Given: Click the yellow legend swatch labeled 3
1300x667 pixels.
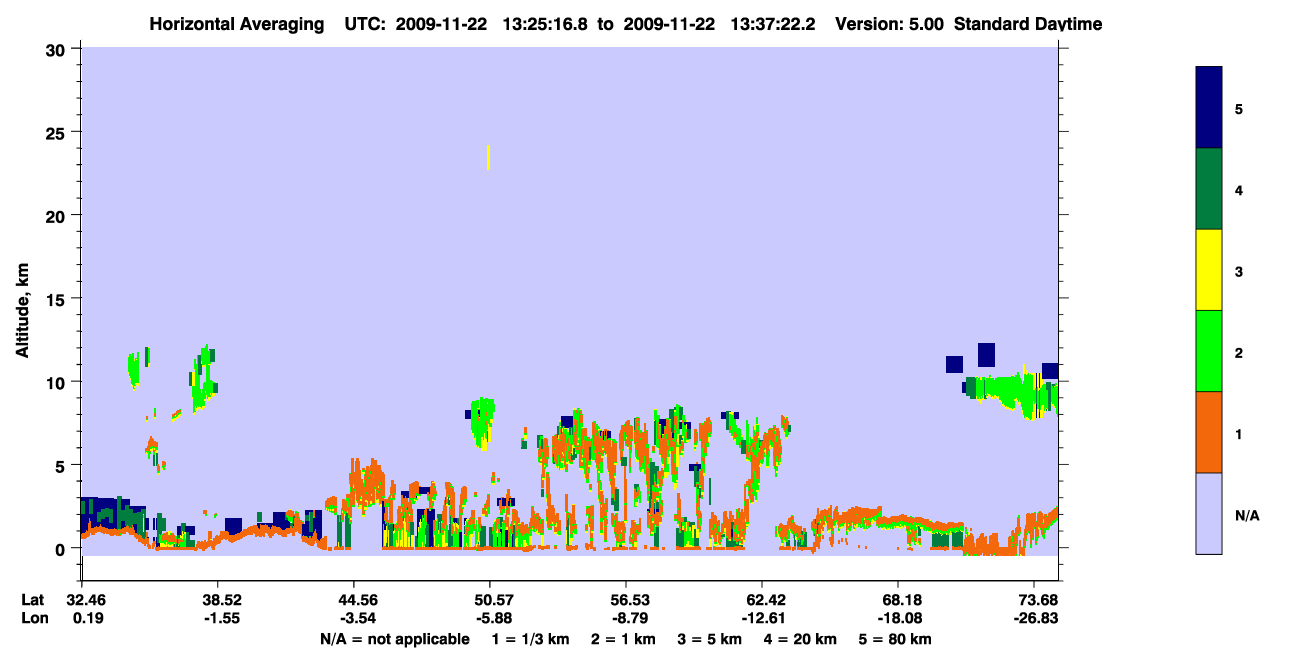Looking at the screenshot, I should tap(1209, 270).
